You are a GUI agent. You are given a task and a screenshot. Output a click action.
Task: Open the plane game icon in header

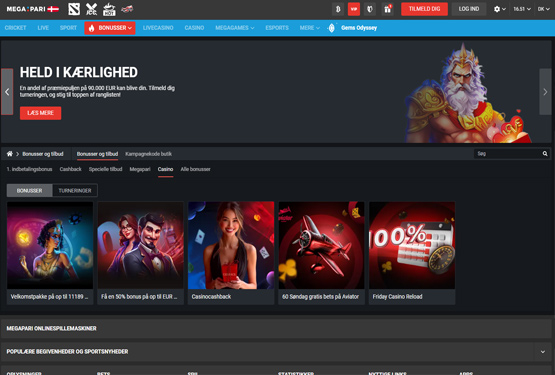(x=127, y=9)
